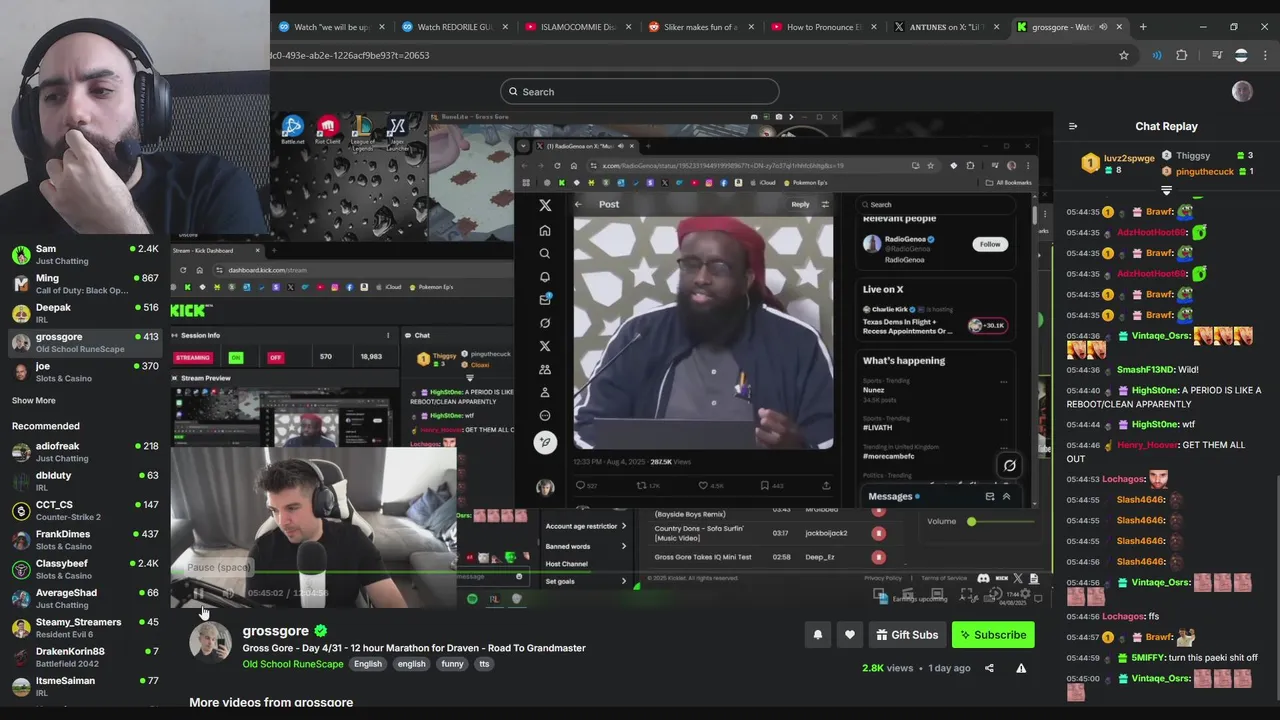Open grossgore channel name link
This screenshot has height=720, width=1280.
pos(275,631)
